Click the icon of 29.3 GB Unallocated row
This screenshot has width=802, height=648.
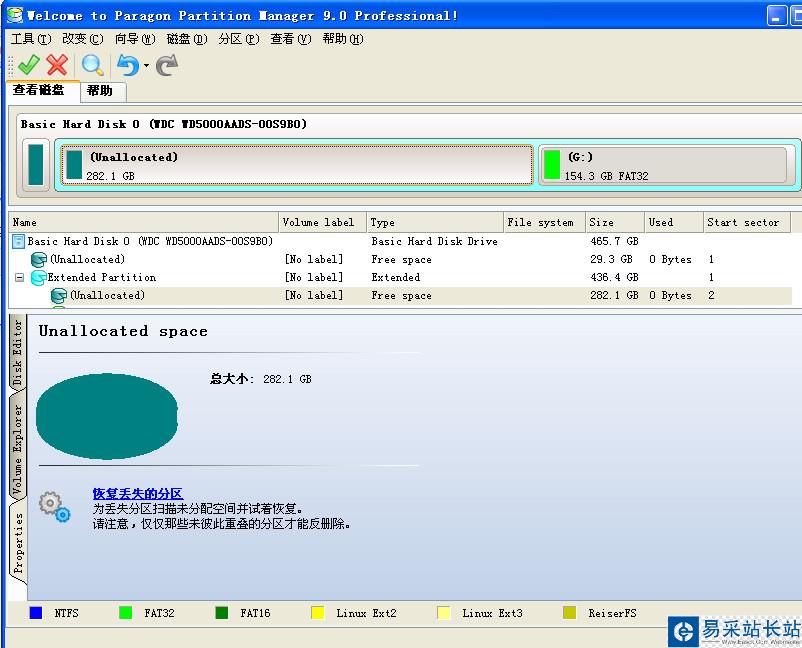39,260
